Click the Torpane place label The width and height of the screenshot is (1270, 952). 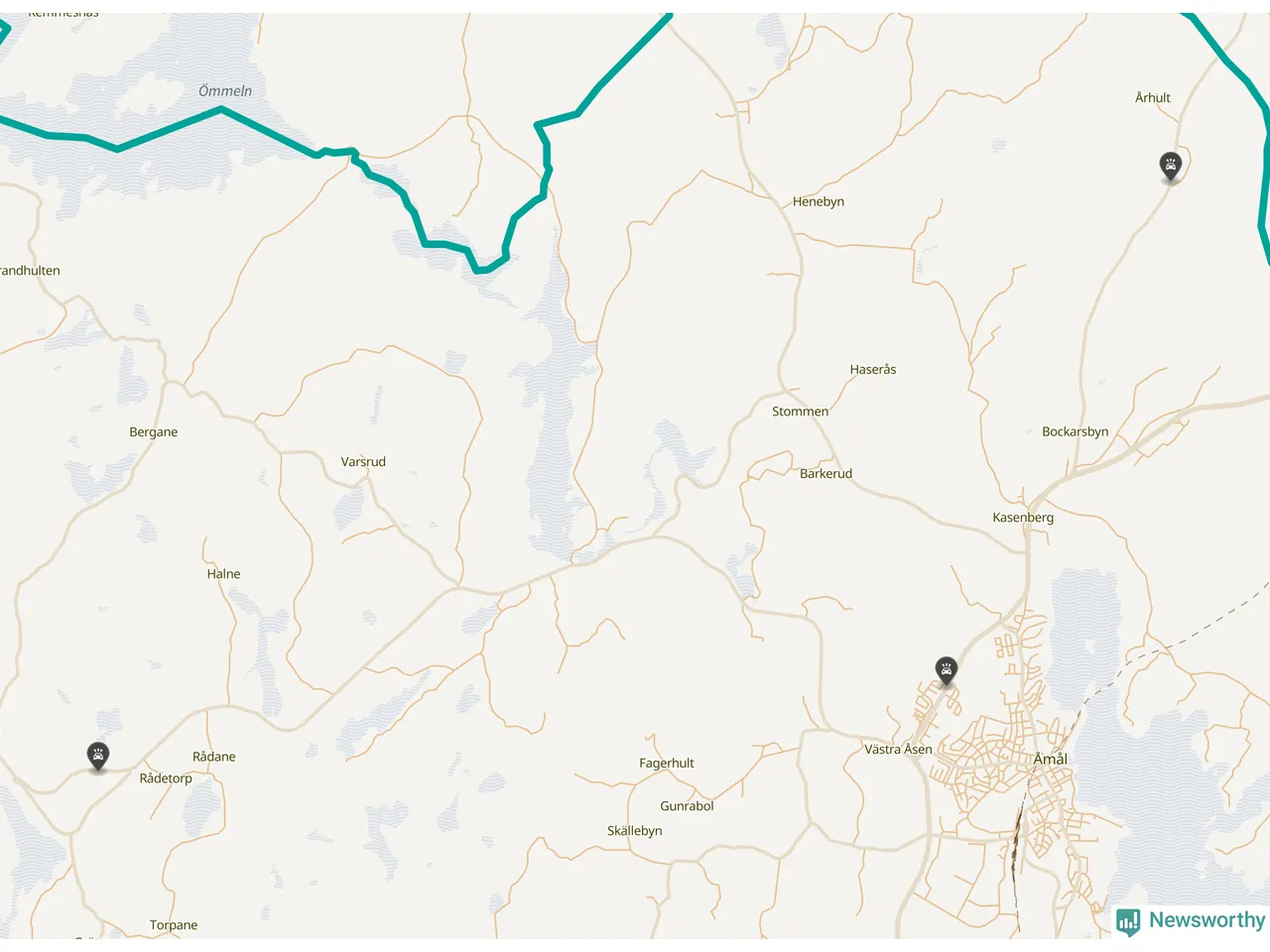[174, 925]
